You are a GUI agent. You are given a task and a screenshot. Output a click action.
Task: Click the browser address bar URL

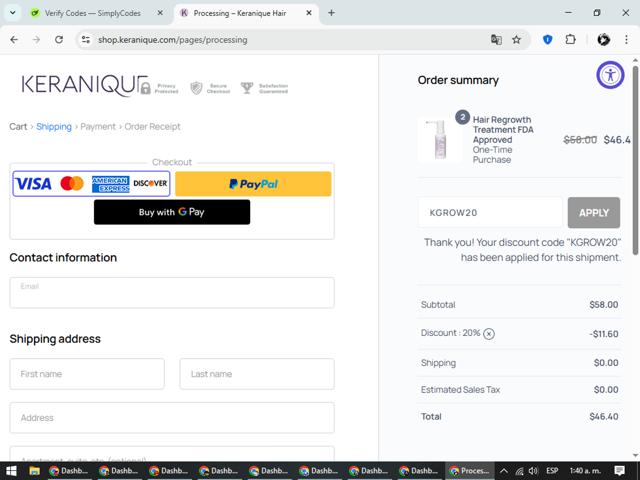(x=173, y=40)
